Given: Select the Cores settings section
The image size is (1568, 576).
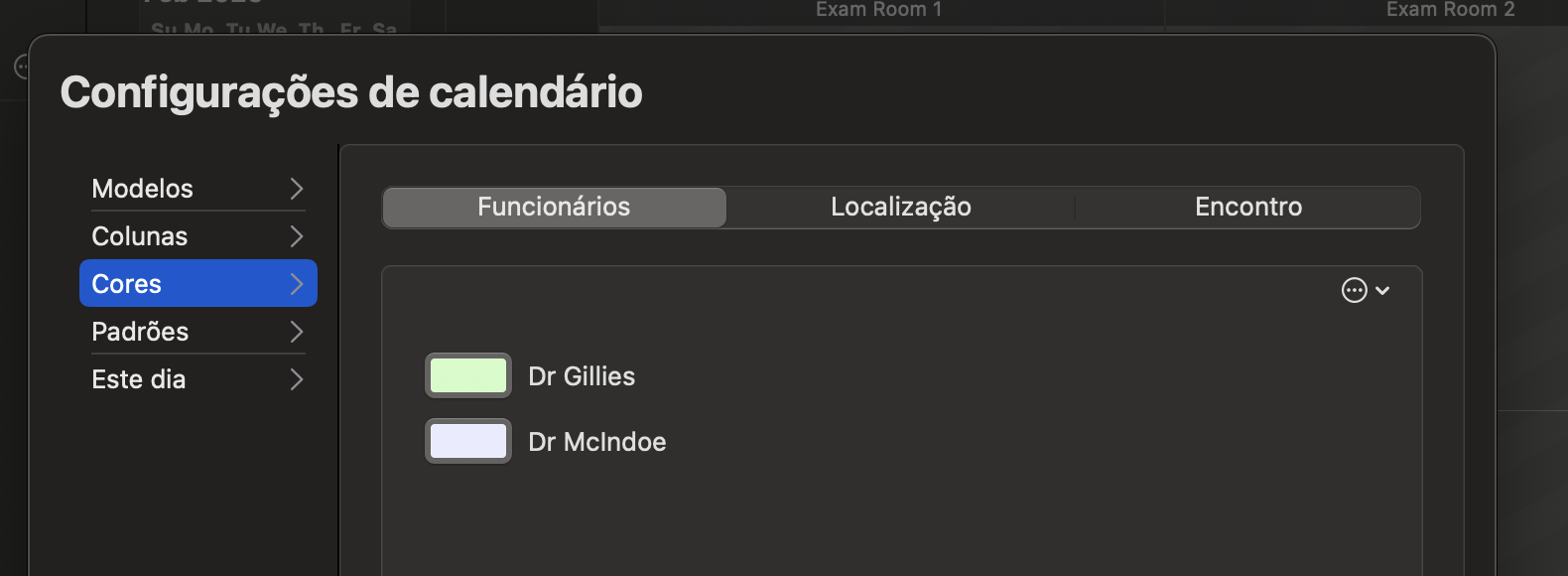Looking at the screenshot, I should tap(198, 284).
